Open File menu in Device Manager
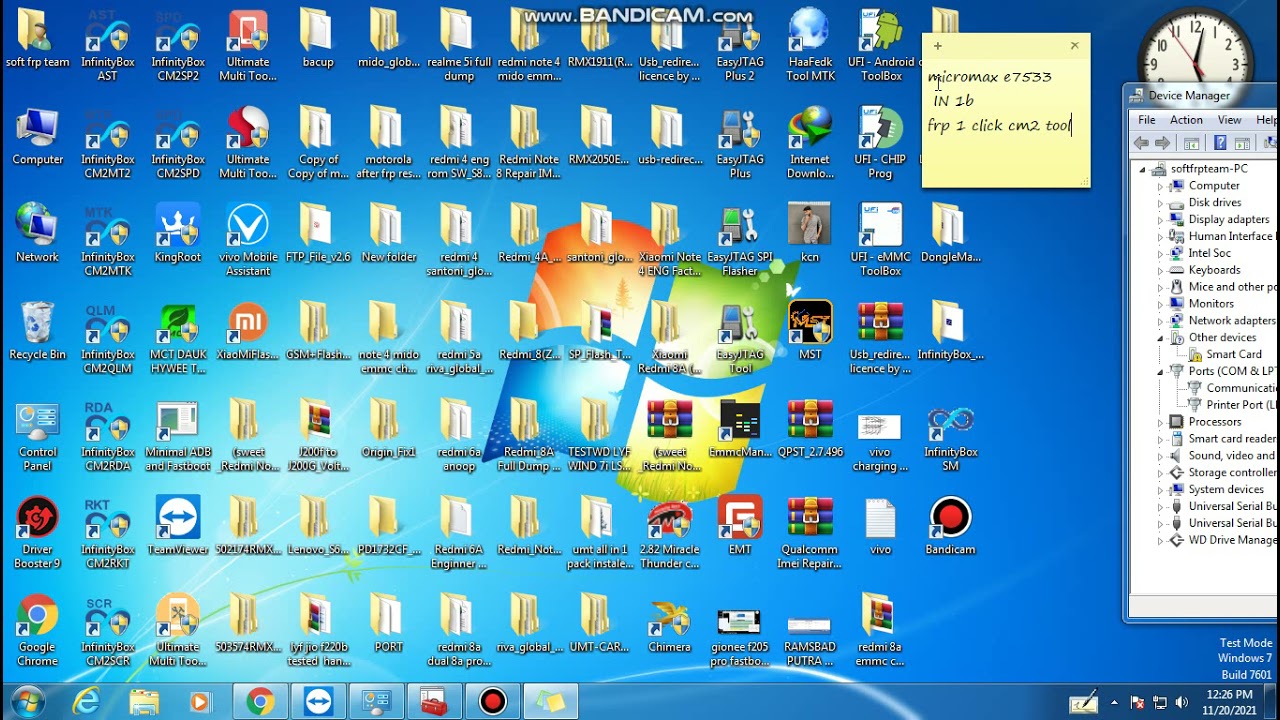Viewport: 1280px width, 720px height. coord(1147,120)
